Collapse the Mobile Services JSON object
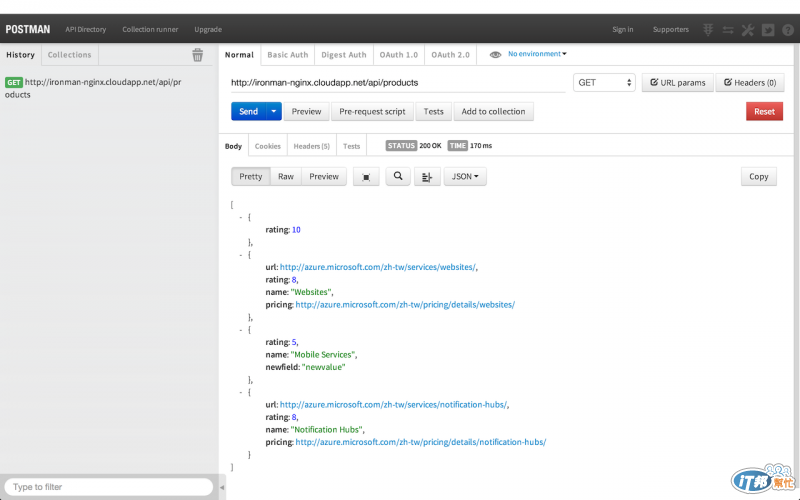Viewport: 800px width, 500px height. (241, 330)
